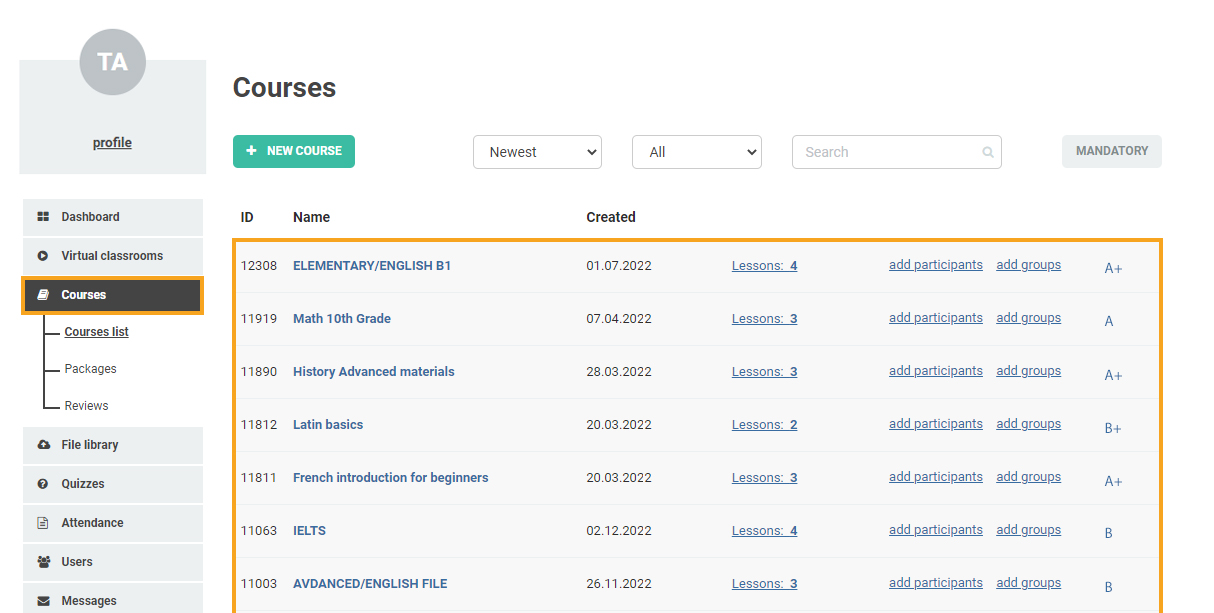The height and width of the screenshot is (613, 1214).
Task: Open the Packages submenu item
Action: [x=90, y=369]
